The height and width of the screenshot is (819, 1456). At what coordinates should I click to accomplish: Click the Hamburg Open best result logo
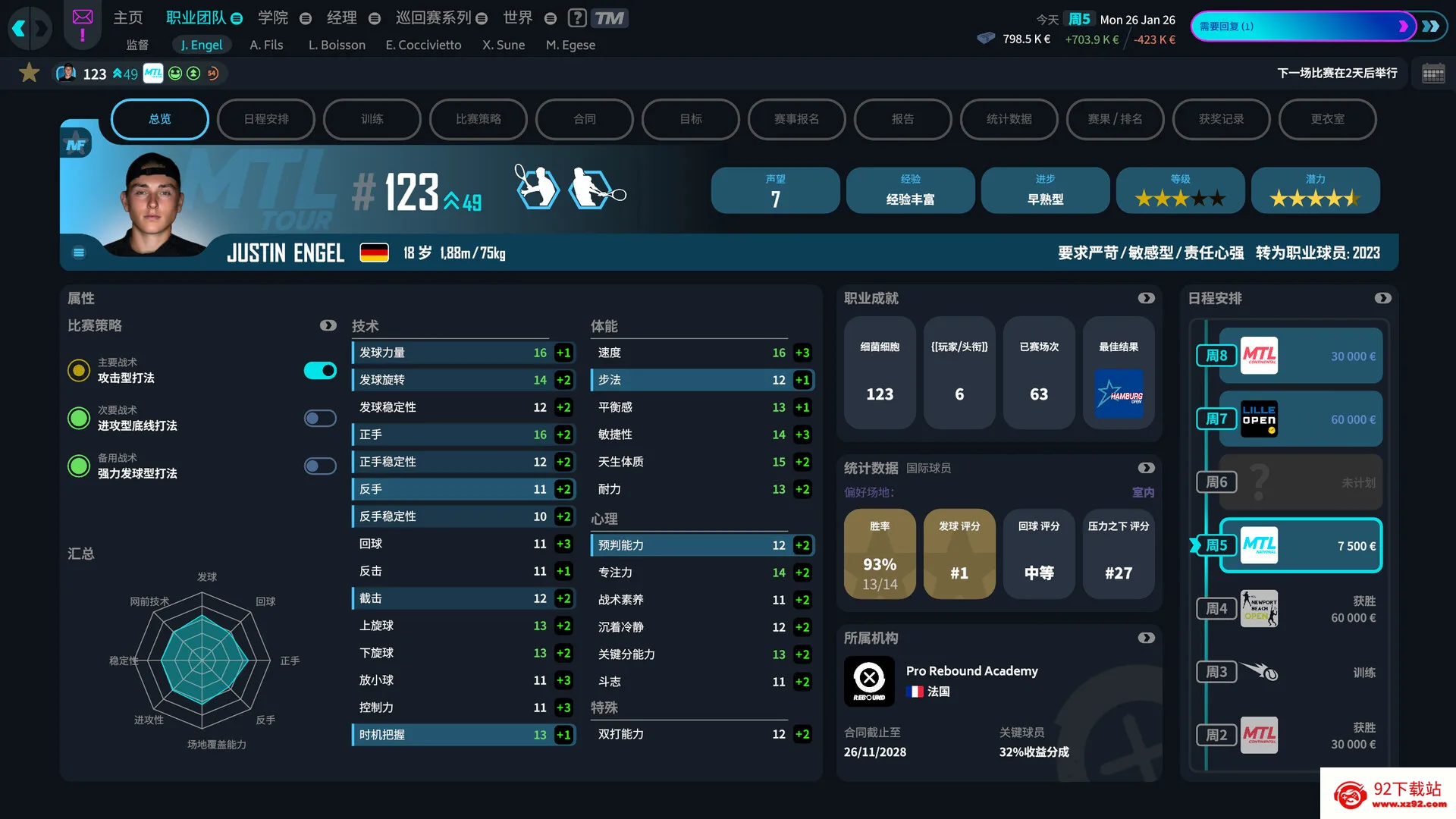(x=1119, y=394)
